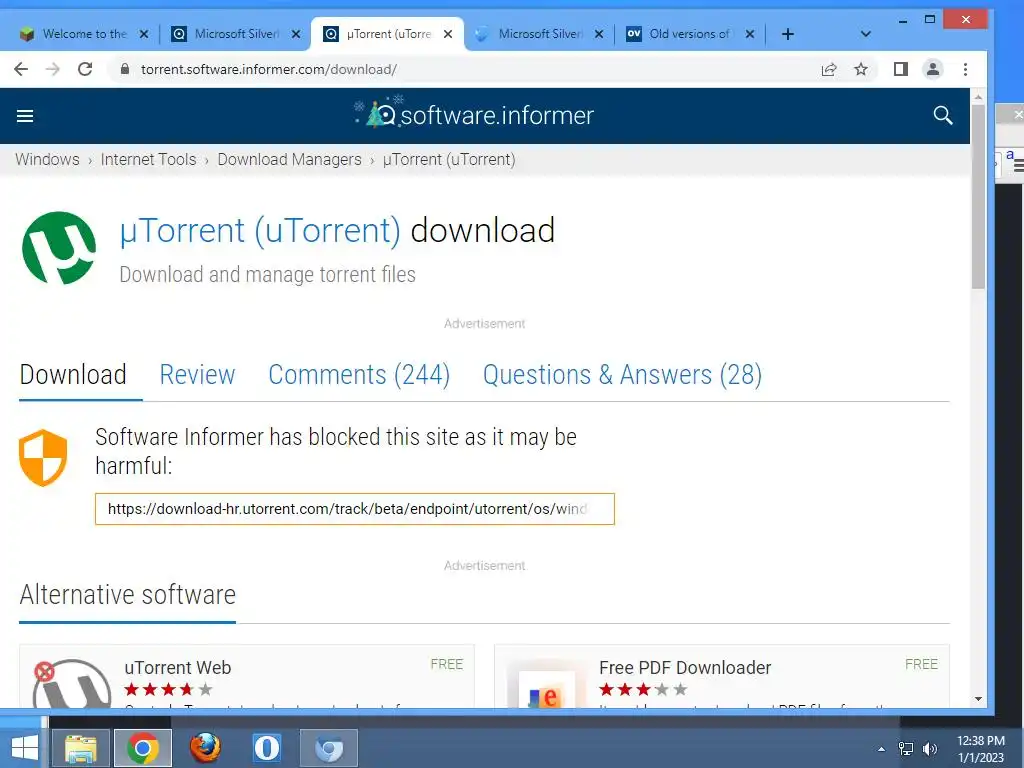This screenshot has width=1024, height=768.
Task: Click the uTorrent Web app icon
Action: (x=72, y=683)
